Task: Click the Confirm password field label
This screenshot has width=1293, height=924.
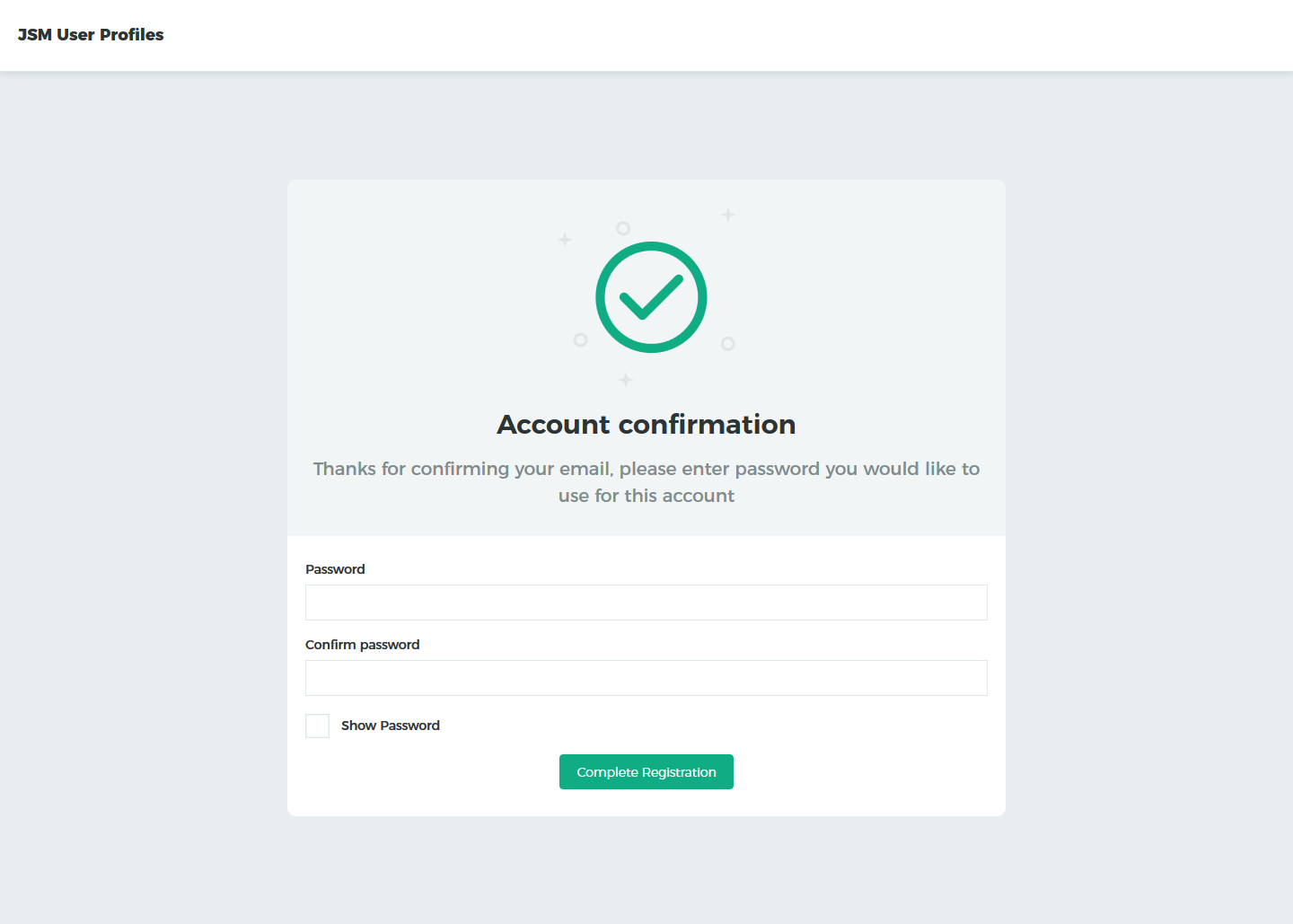Action: 363,645
